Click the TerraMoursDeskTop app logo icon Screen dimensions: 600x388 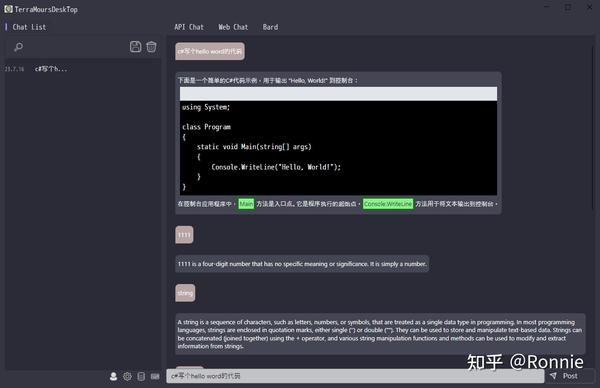pyautogui.click(x=8, y=9)
